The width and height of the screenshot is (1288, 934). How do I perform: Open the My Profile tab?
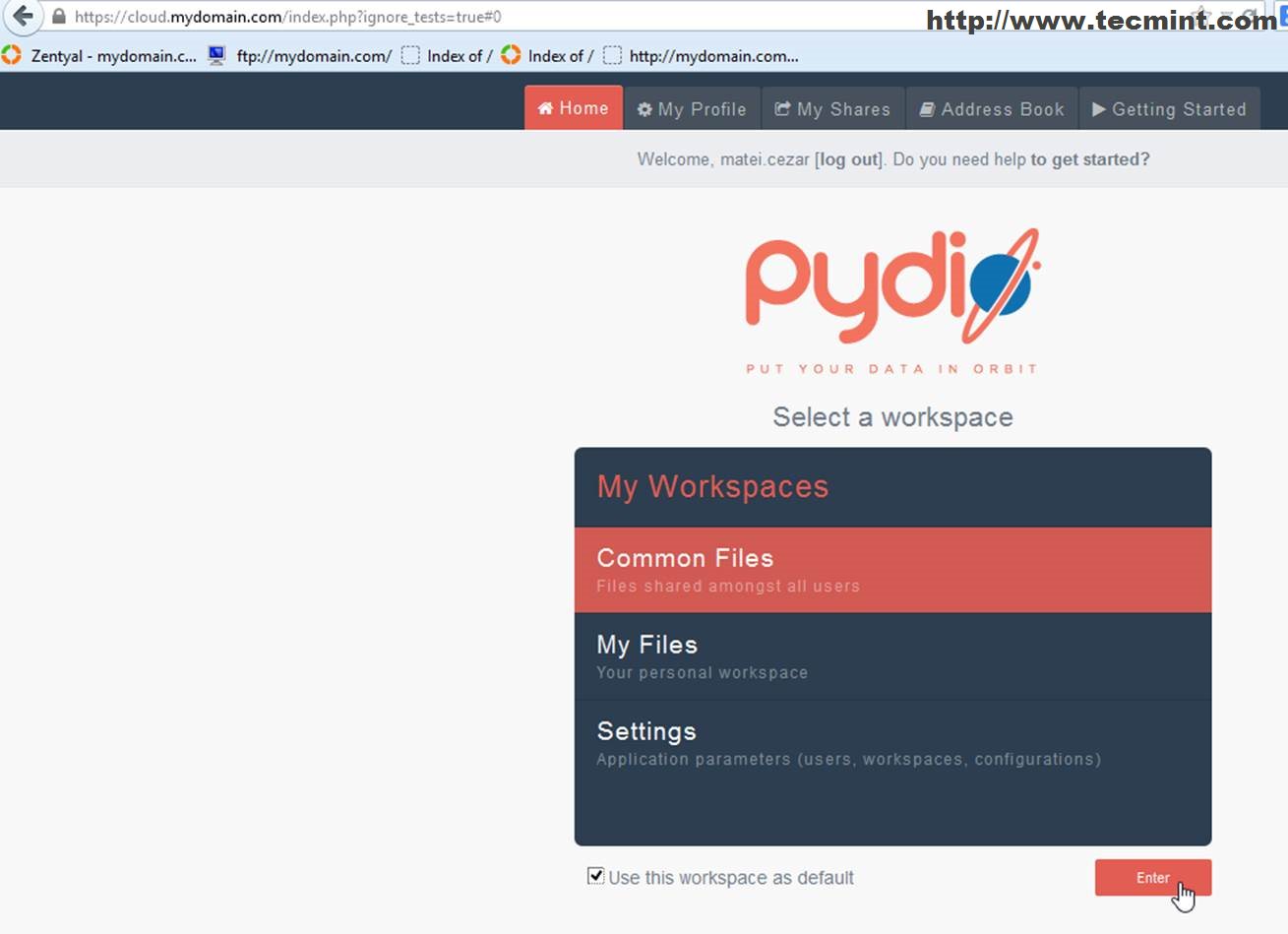(x=692, y=109)
